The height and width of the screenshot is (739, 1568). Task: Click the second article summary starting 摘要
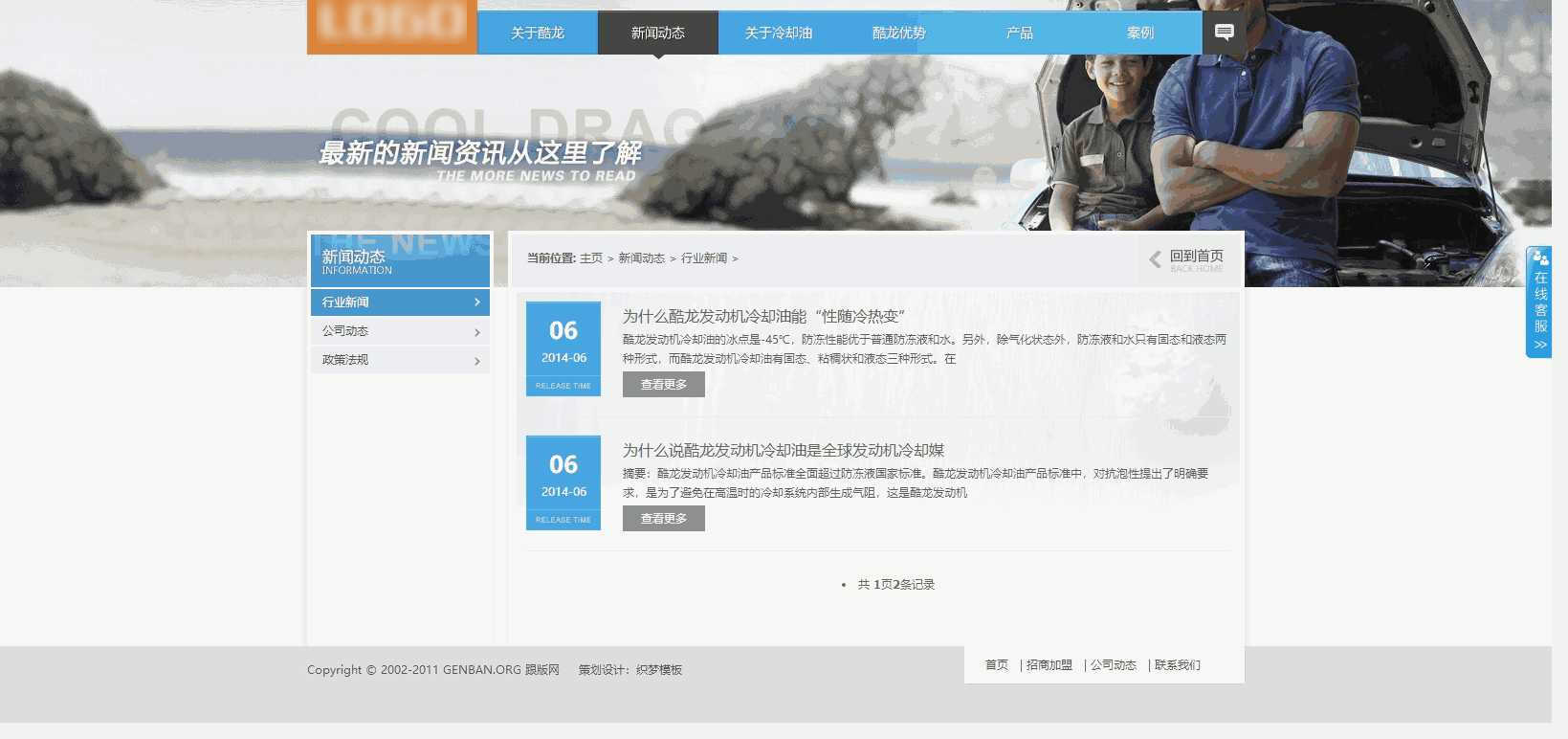(916, 483)
